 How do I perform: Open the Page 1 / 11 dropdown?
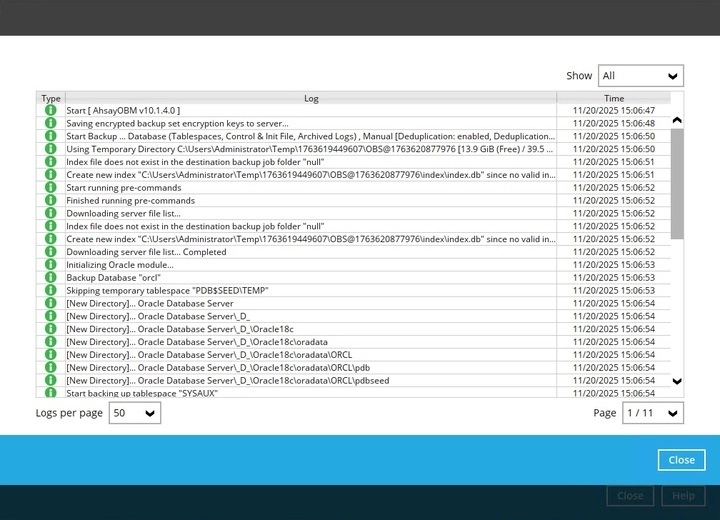coord(652,413)
